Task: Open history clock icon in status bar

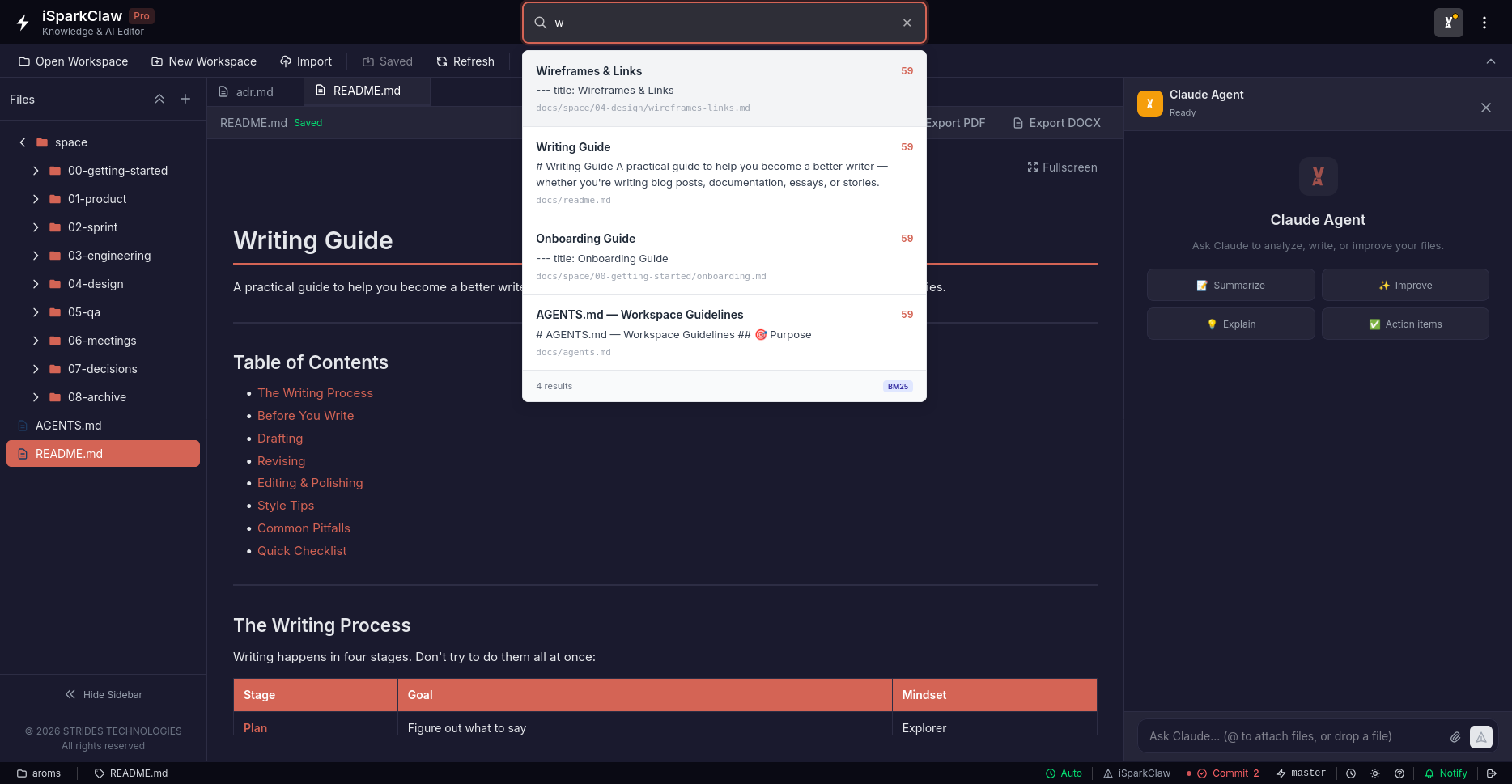Action: 1350,773
